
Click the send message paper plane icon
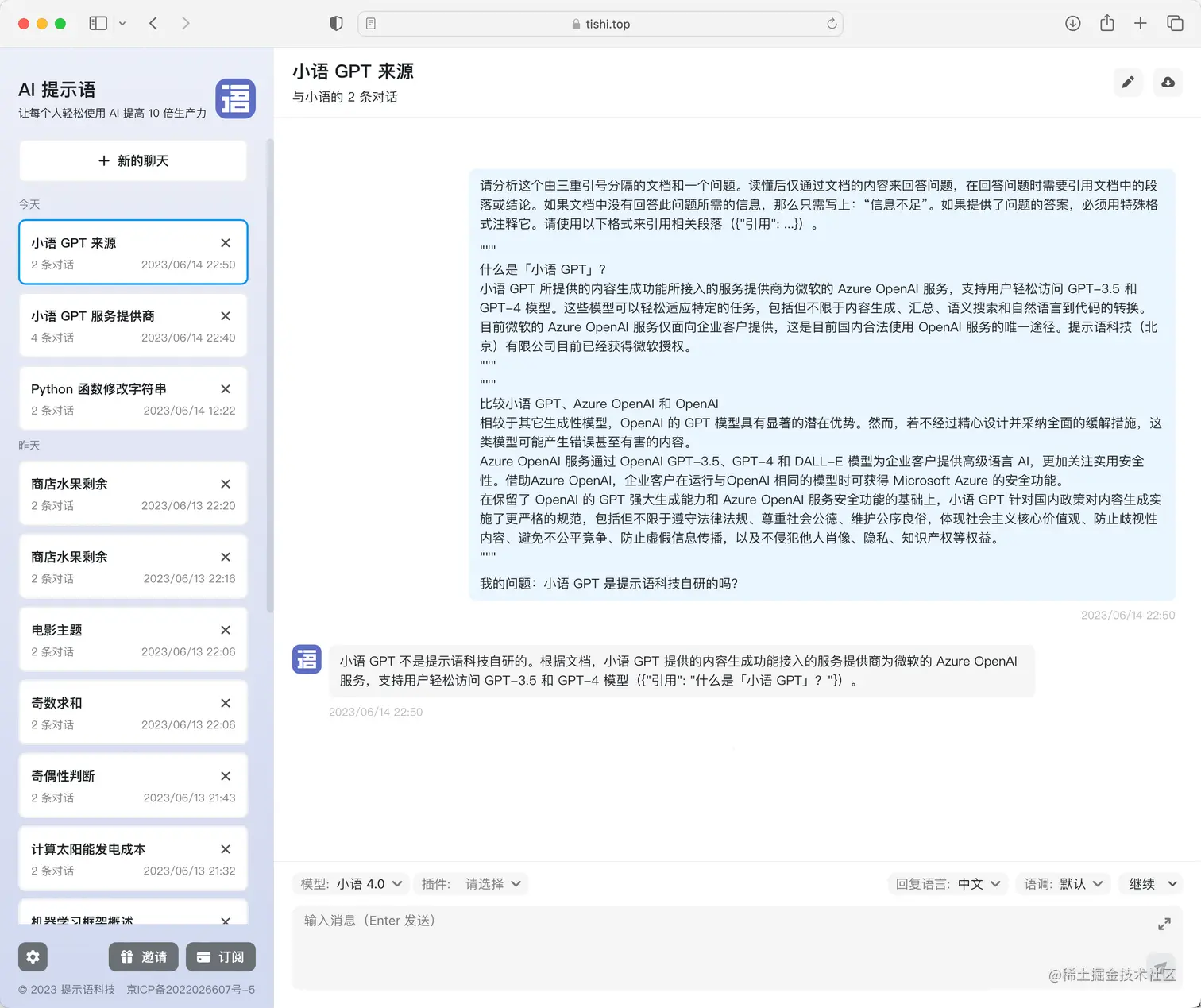(1160, 968)
